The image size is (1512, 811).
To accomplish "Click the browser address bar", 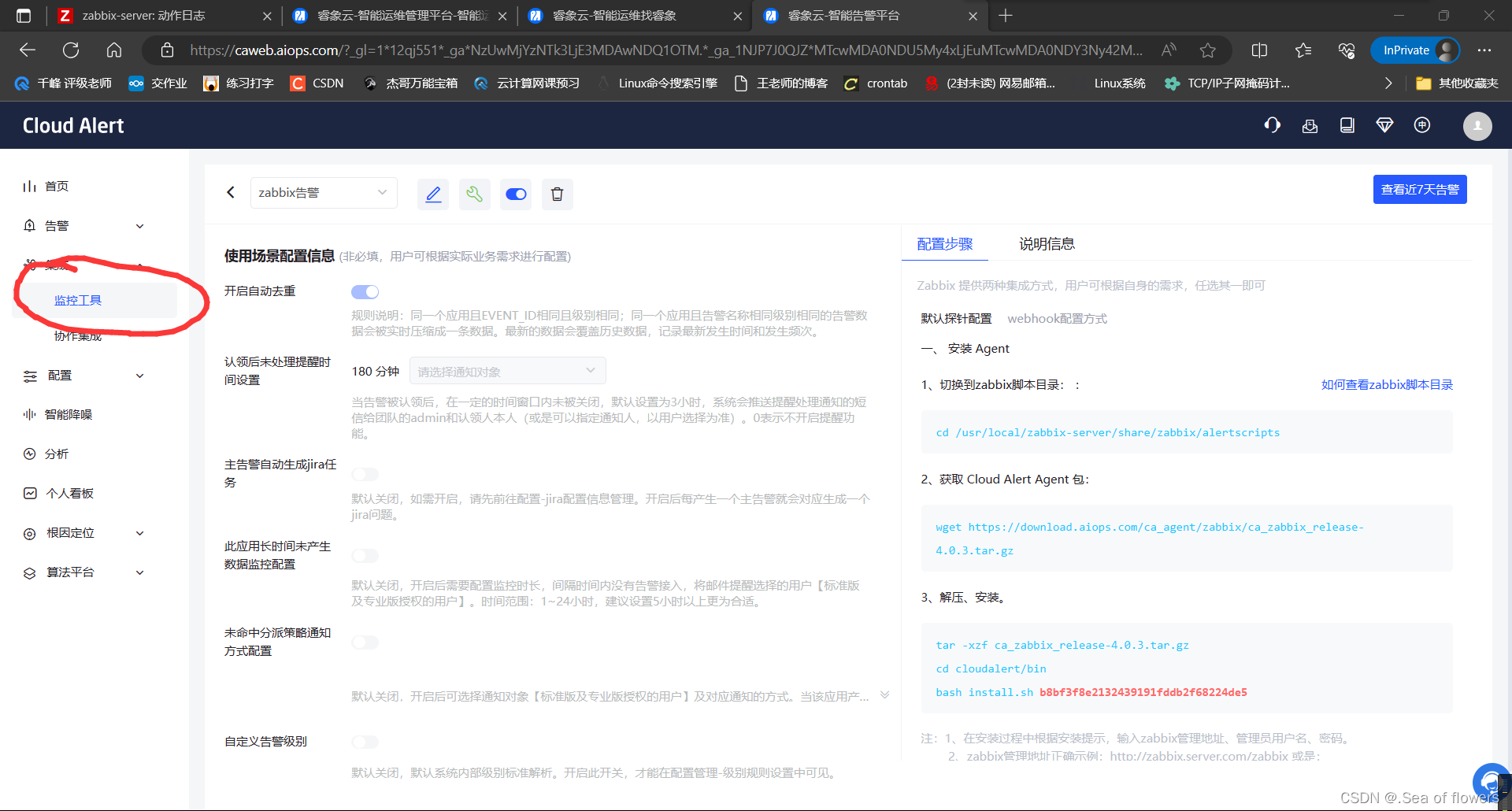I will click(665, 50).
